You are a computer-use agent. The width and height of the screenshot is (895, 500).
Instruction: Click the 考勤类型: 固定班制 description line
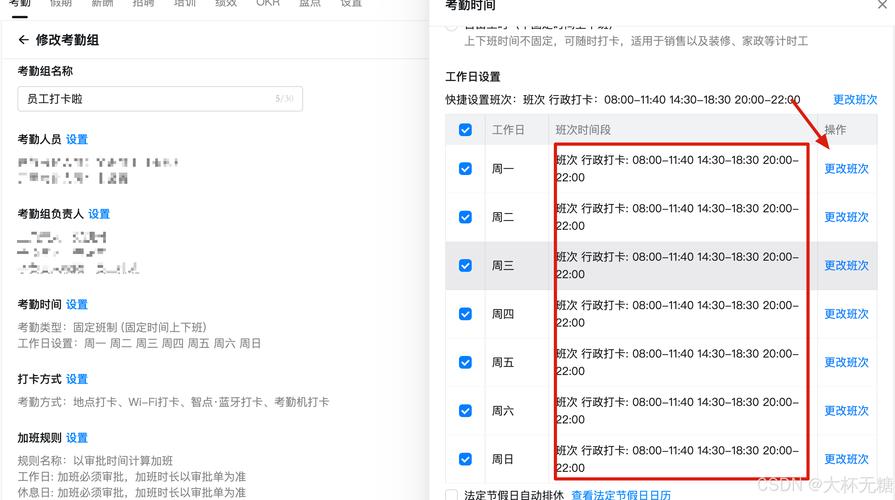(112, 327)
